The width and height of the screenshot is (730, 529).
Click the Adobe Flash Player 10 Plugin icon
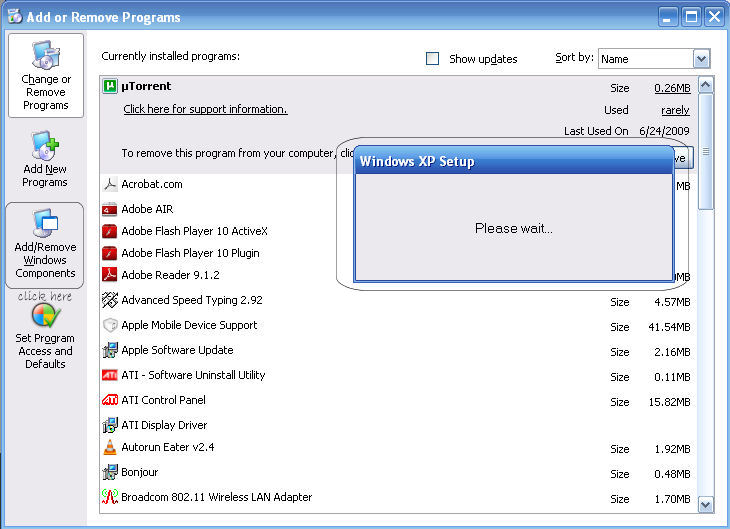(x=110, y=253)
